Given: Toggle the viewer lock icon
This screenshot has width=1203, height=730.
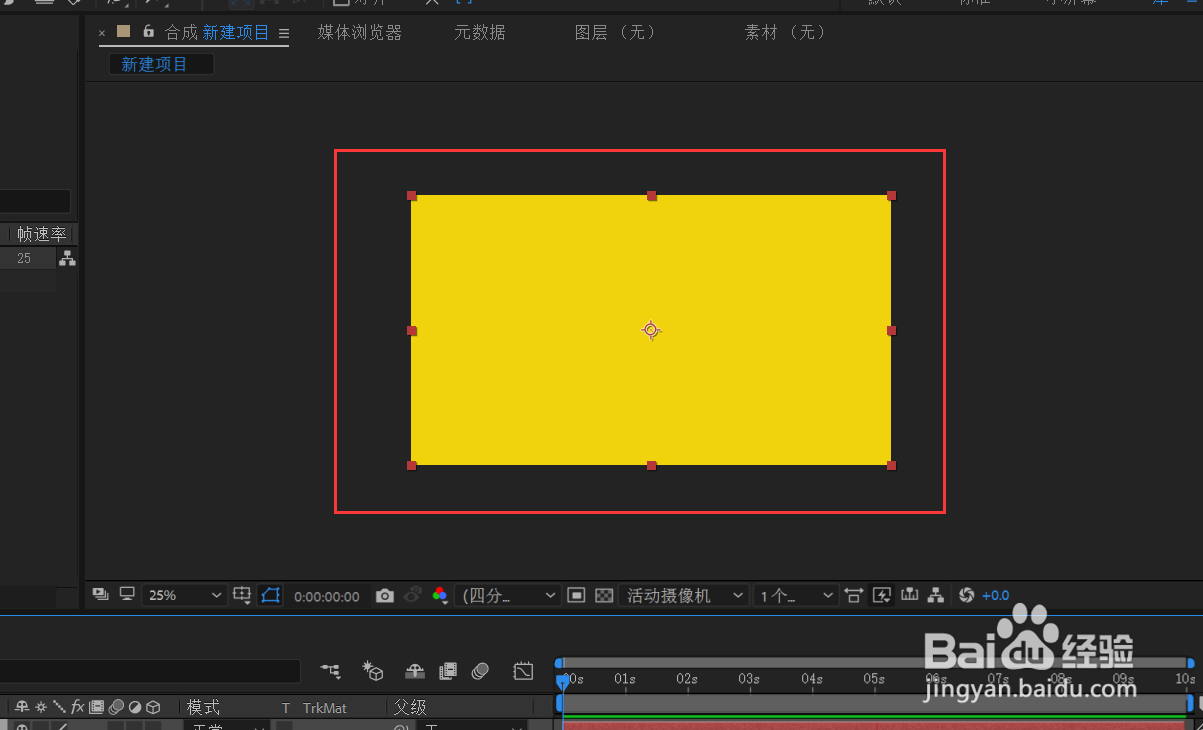Looking at the screenshot, I should 148,31.
